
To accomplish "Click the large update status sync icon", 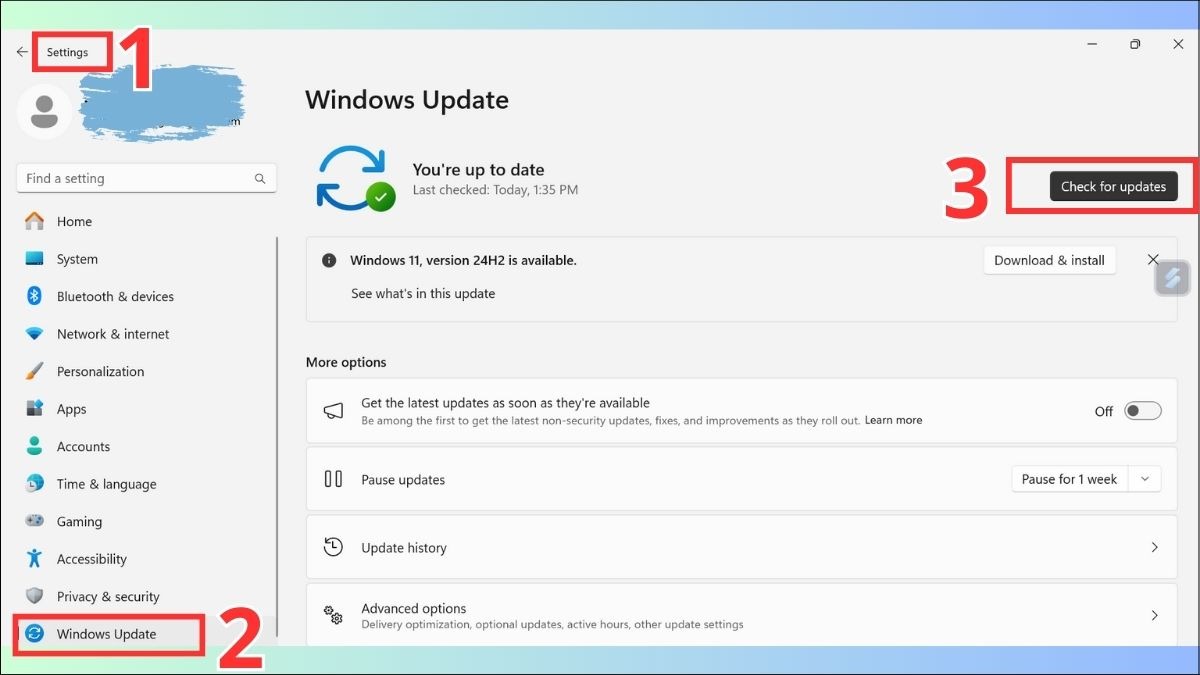I will 354,178.
